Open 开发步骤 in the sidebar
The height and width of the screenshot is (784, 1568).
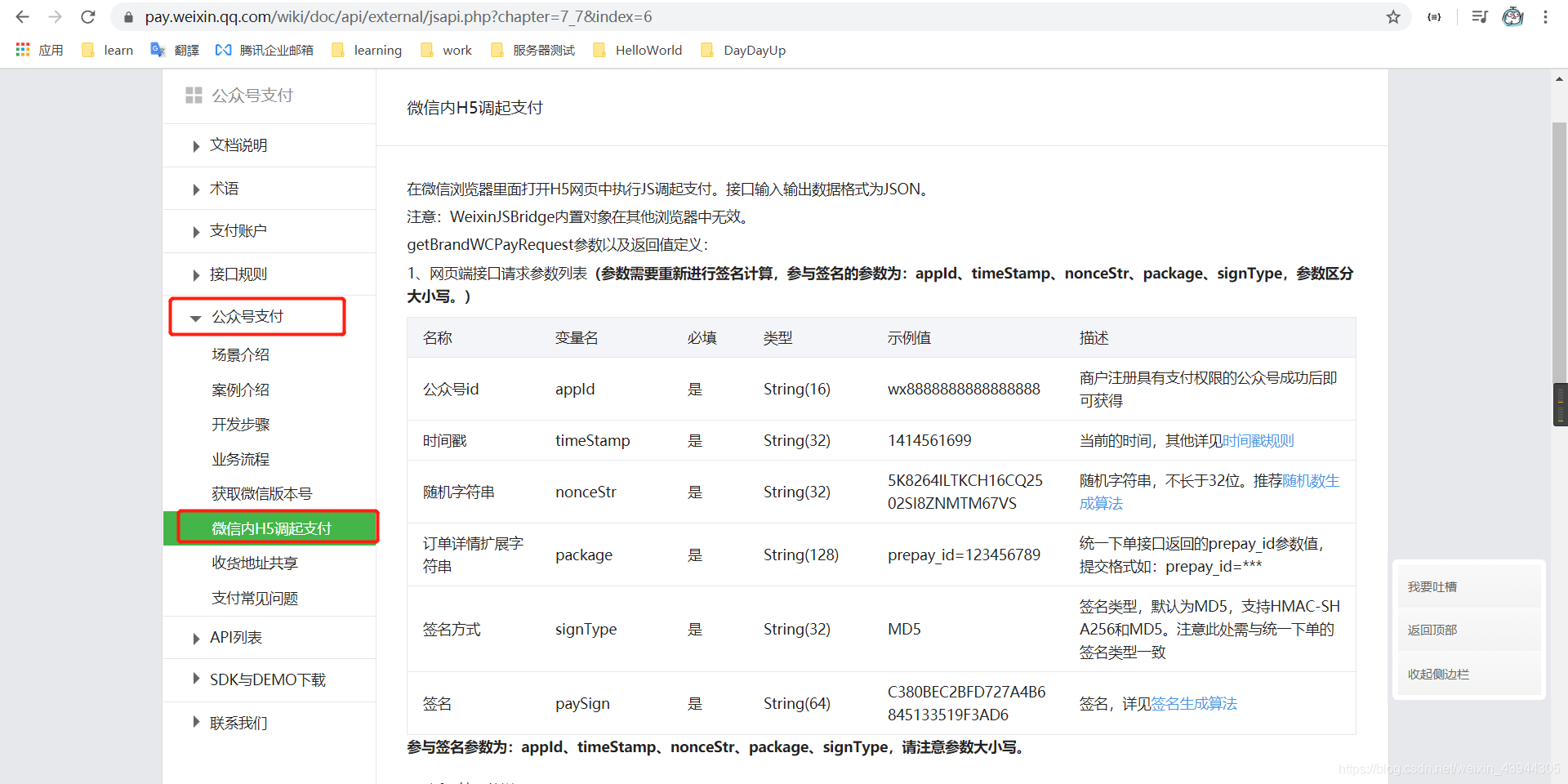coord(240,424)
